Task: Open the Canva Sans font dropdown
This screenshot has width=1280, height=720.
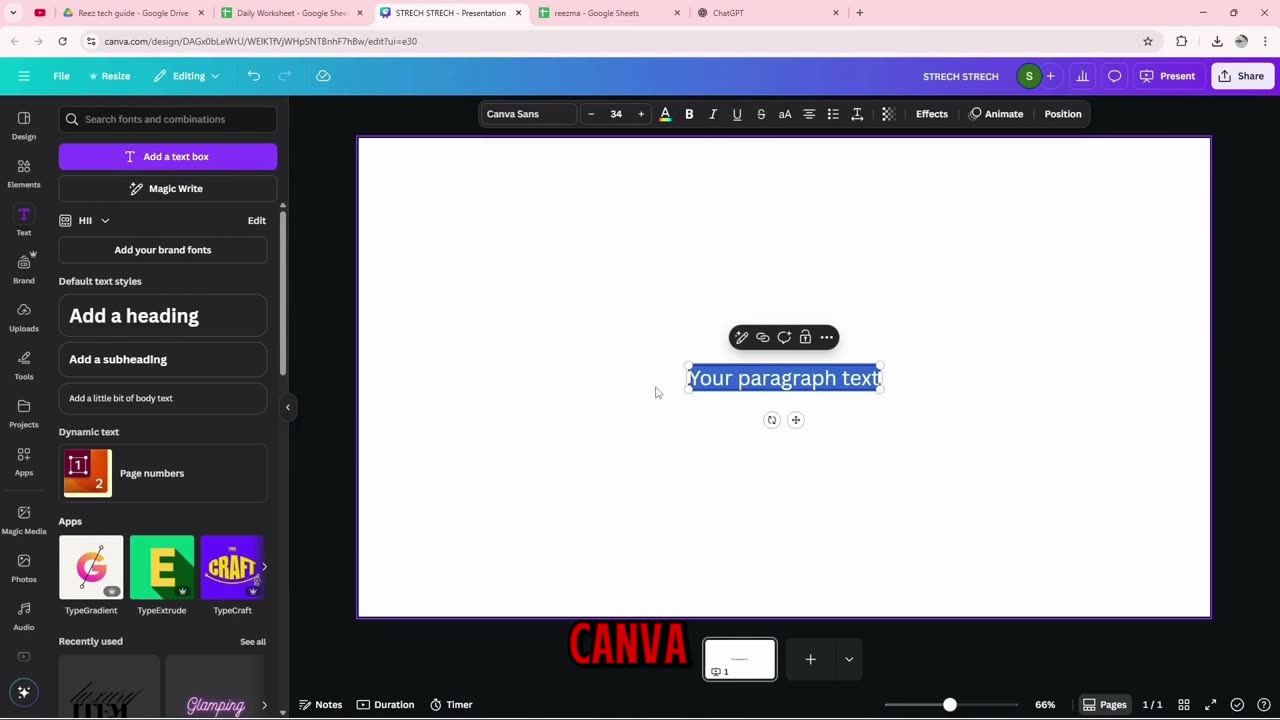Action: click(528, 114)
